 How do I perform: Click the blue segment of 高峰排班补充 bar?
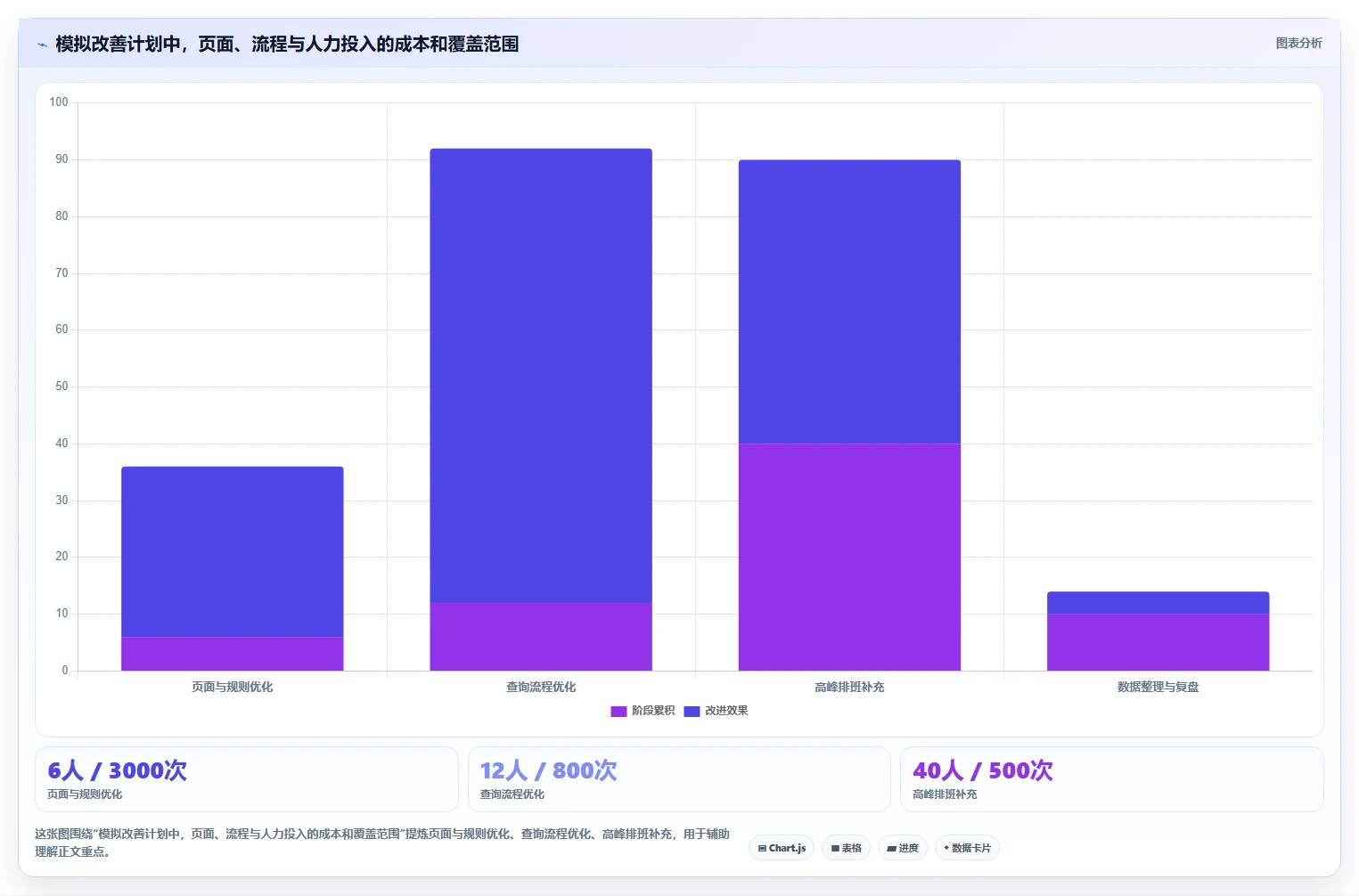click(x=849, y=302)
